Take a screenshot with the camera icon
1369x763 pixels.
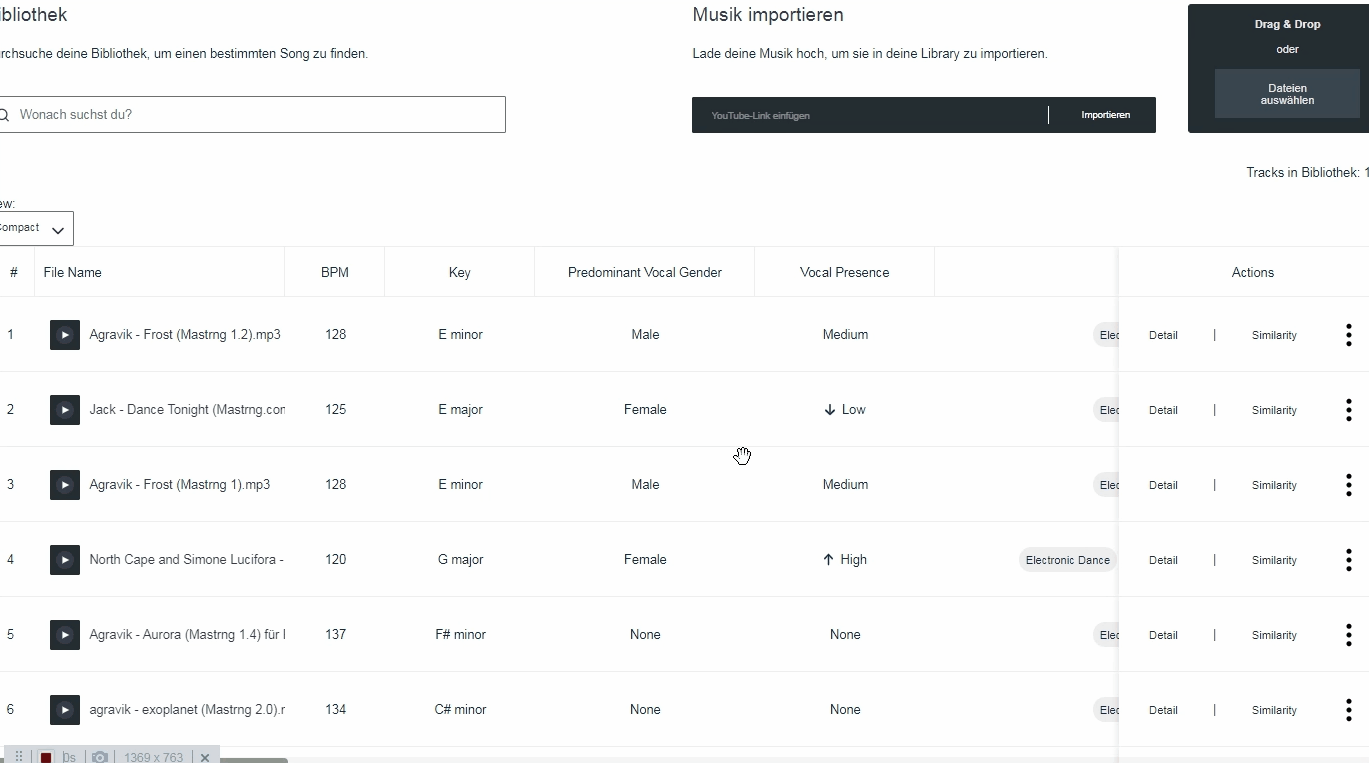pos(99,757)
